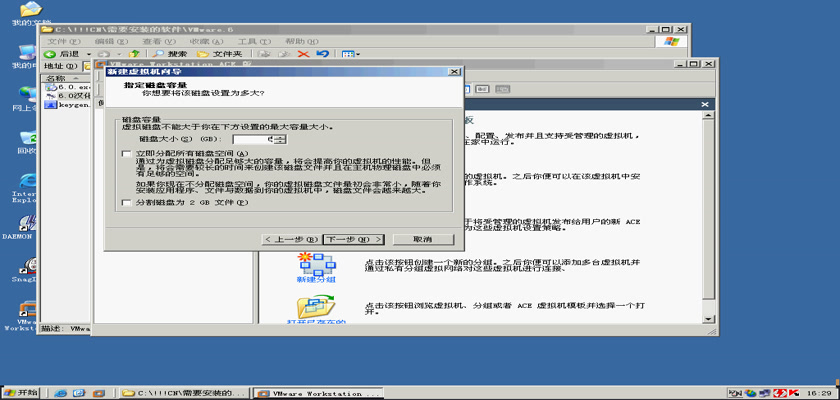Enable 立即分配所有磁盘空间 checkbox

tap(126, 154)
